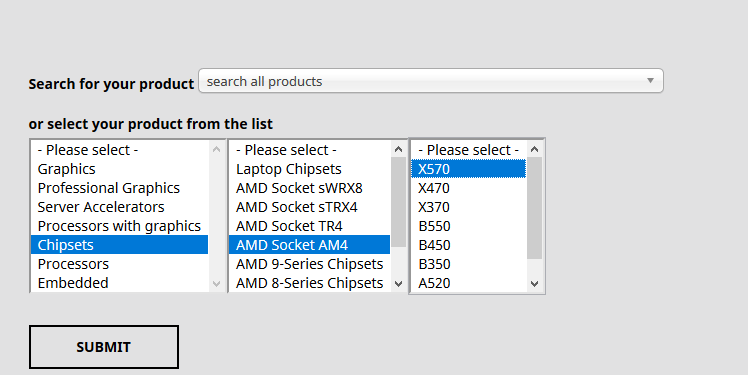Click the chipset model list scrollbar thumb
Image resolution: width=748 pixels, height=375 pixels.
[x=535, y=208]
